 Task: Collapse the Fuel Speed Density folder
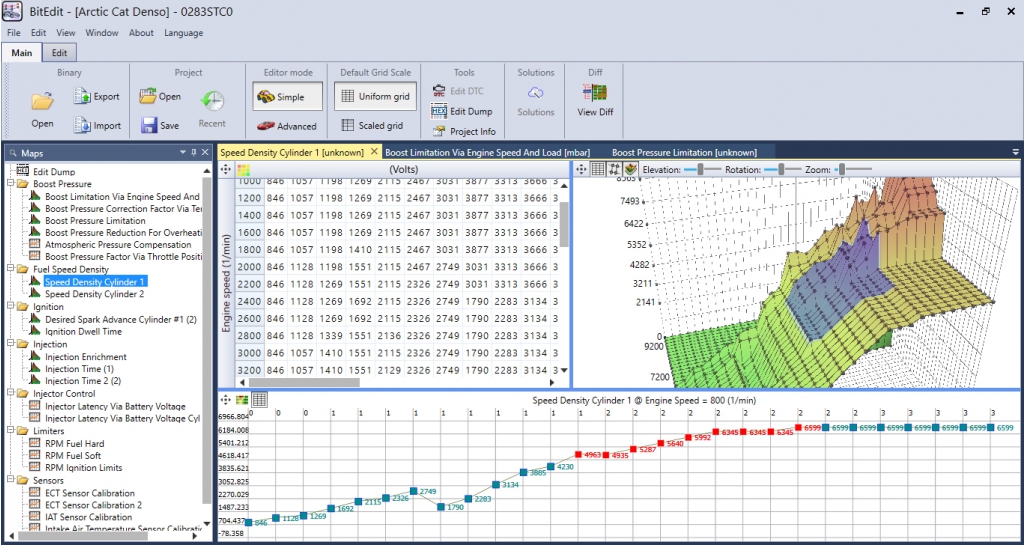pyautogui.click(x=10, y=269)
